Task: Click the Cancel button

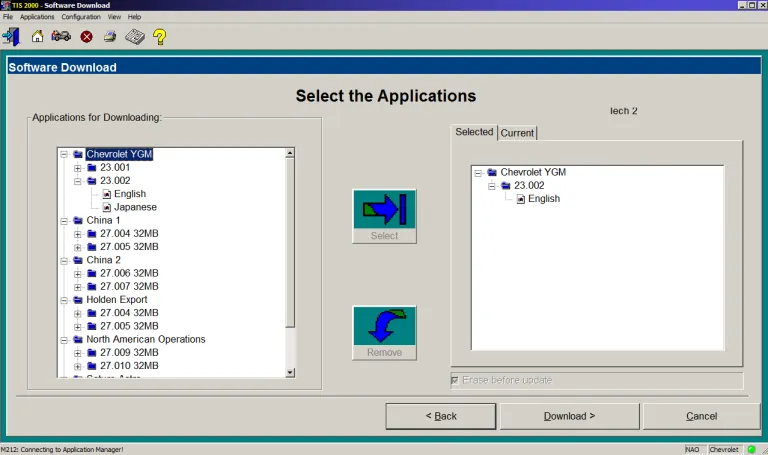Action: click(701, 416)
